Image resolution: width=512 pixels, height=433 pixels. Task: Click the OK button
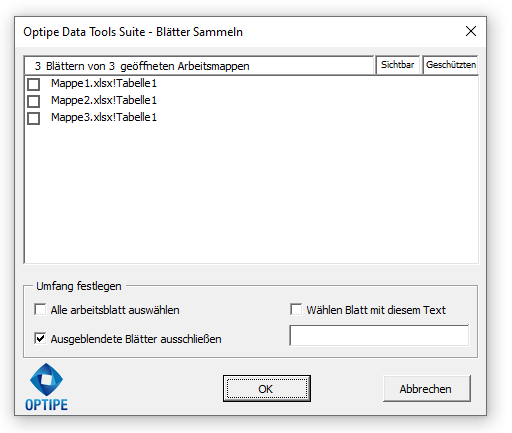coord(267,389)
